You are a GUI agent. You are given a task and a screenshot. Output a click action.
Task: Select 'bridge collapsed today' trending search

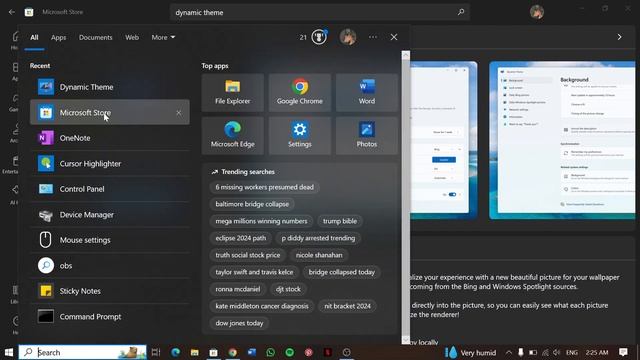(342, 272)
